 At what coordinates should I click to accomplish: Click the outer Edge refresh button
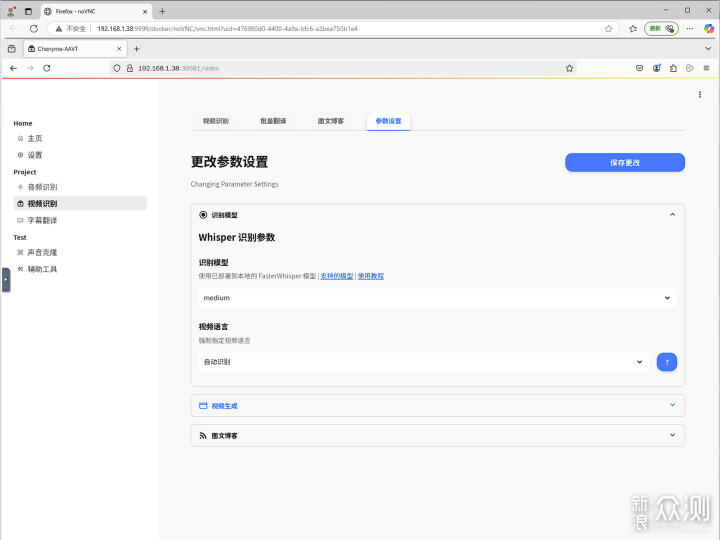(34, 28)
